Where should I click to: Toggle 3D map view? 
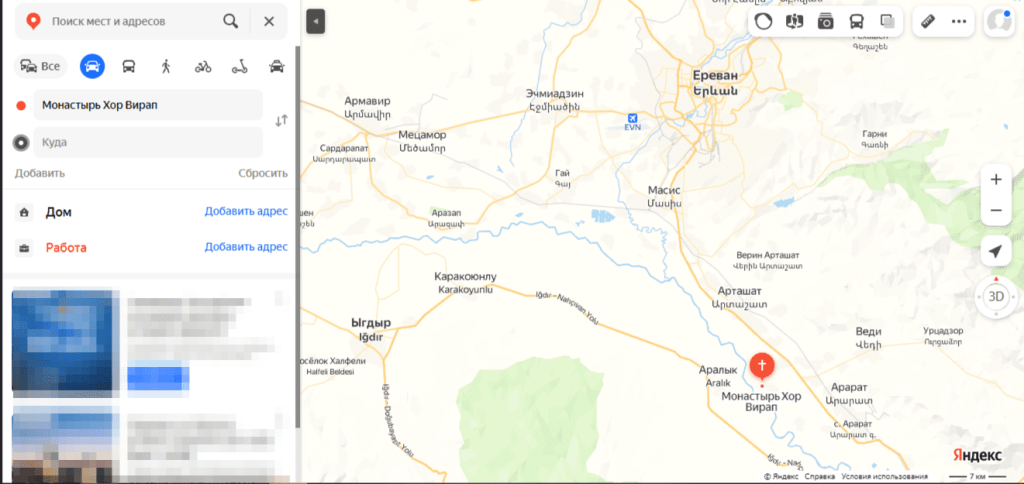[996, 297]
